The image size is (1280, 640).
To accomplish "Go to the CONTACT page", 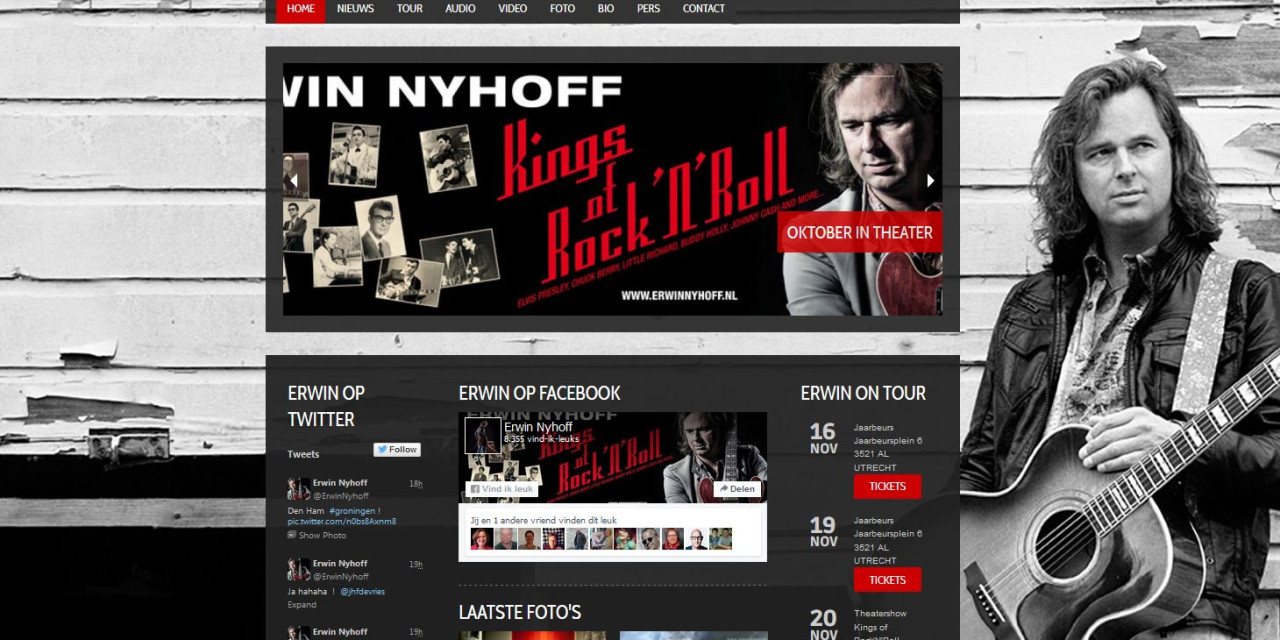I will [x=704, y=9].
